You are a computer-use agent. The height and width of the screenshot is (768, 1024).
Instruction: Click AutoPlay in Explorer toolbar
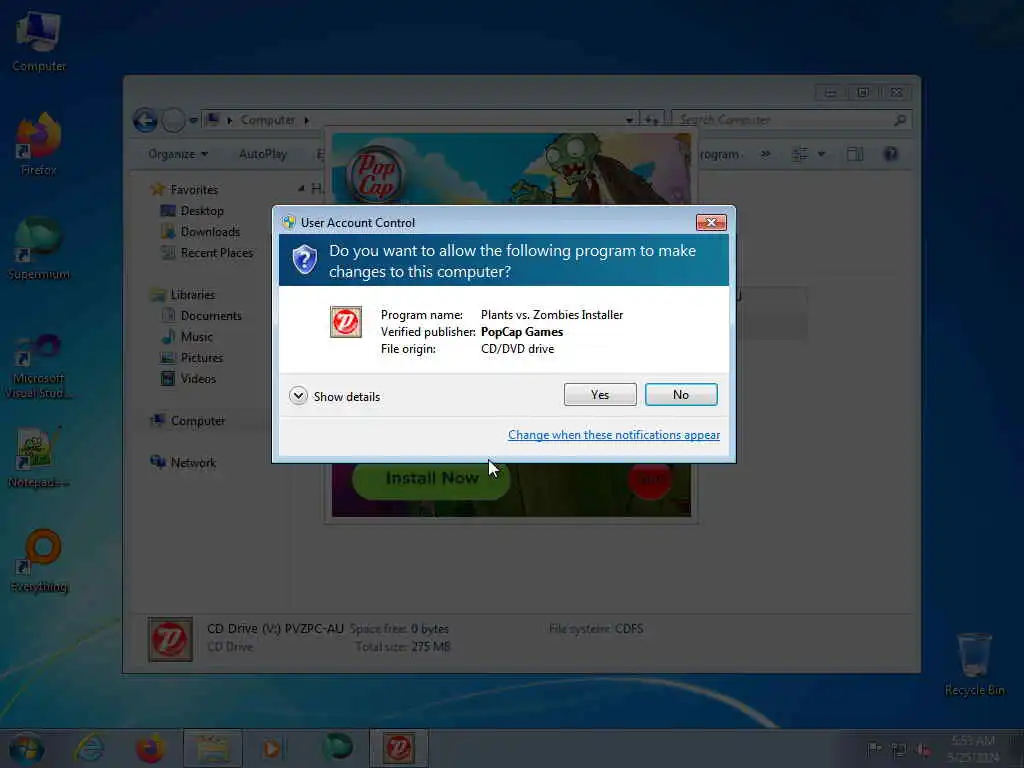point(263,154)
